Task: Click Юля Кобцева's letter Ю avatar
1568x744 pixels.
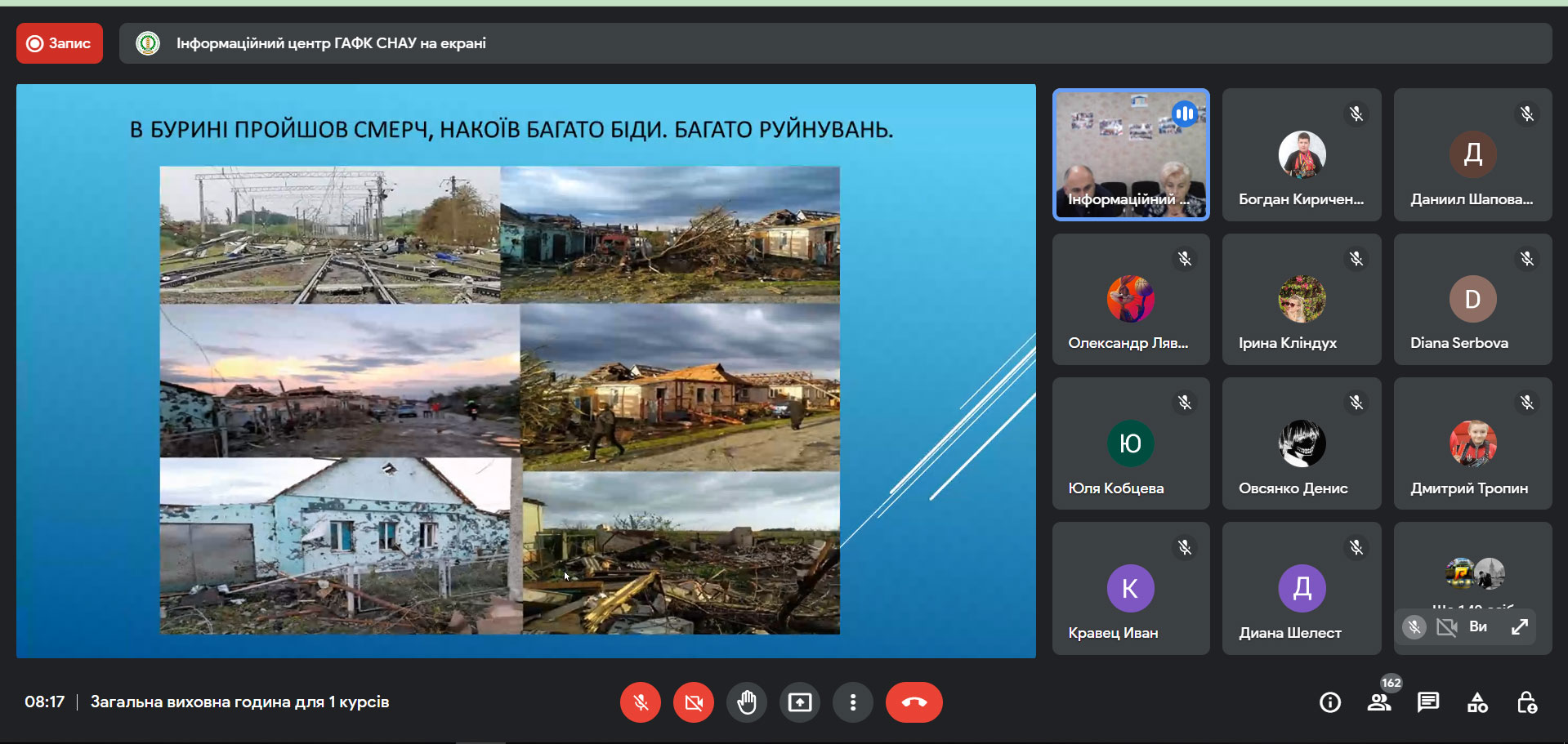Action: pos(1131,443)
